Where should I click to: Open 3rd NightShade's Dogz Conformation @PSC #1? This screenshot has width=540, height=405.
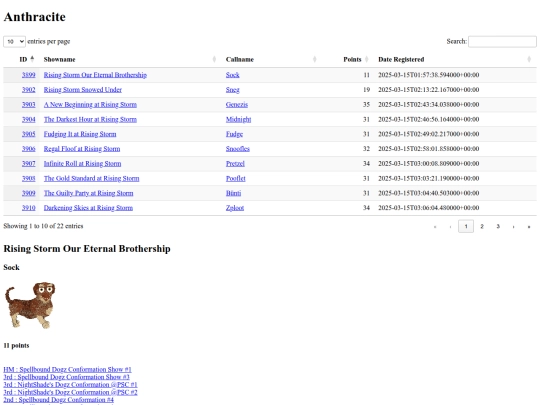(70, 385)
